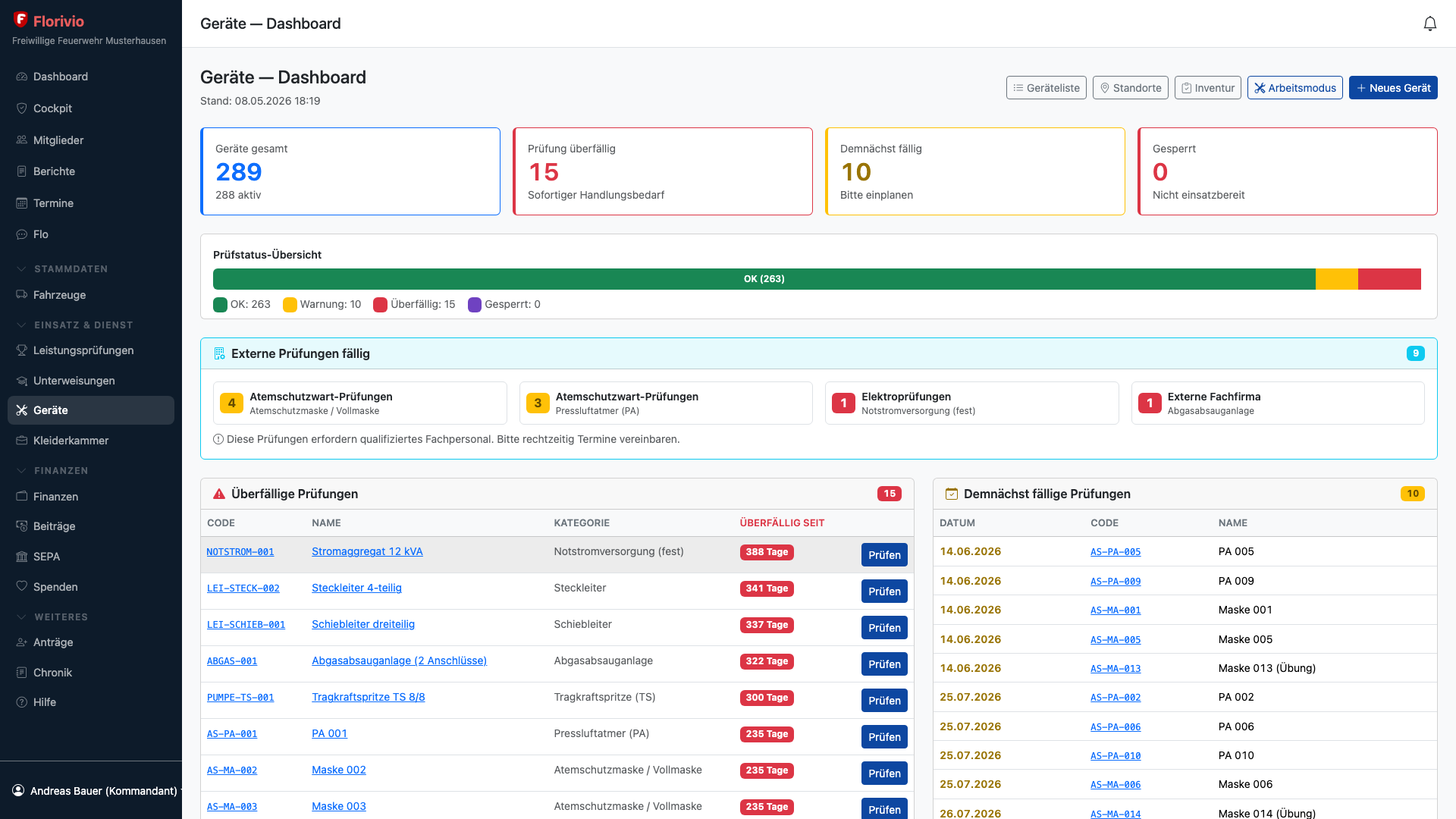Click the calendar icon beside Demnächst fällige Prüfungen
This screenshot has height=819, width=1456.
tap(952, 494)
